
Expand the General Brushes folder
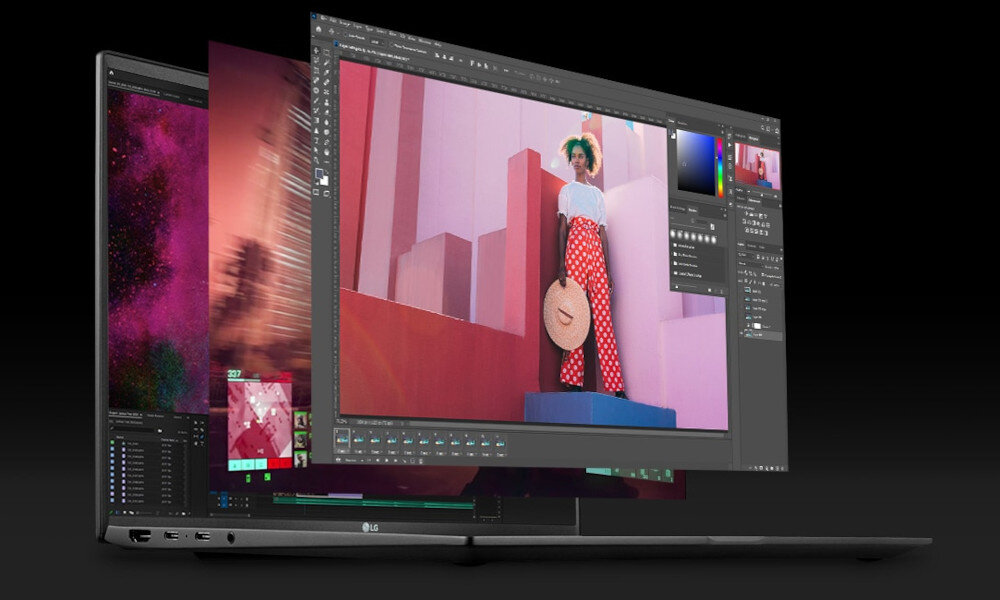(x=686, y=245)
